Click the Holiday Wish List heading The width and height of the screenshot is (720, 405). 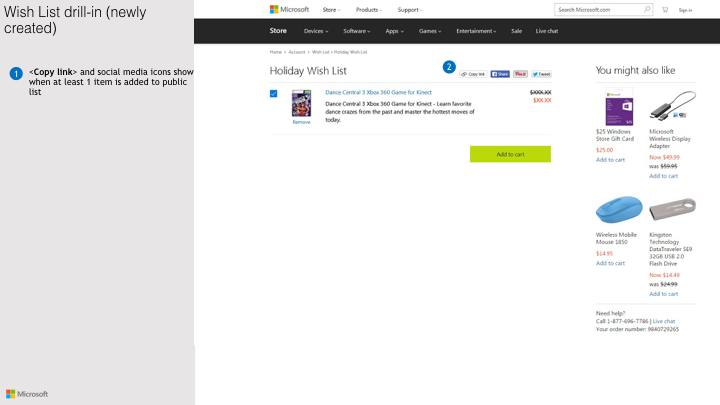(308, 71)
